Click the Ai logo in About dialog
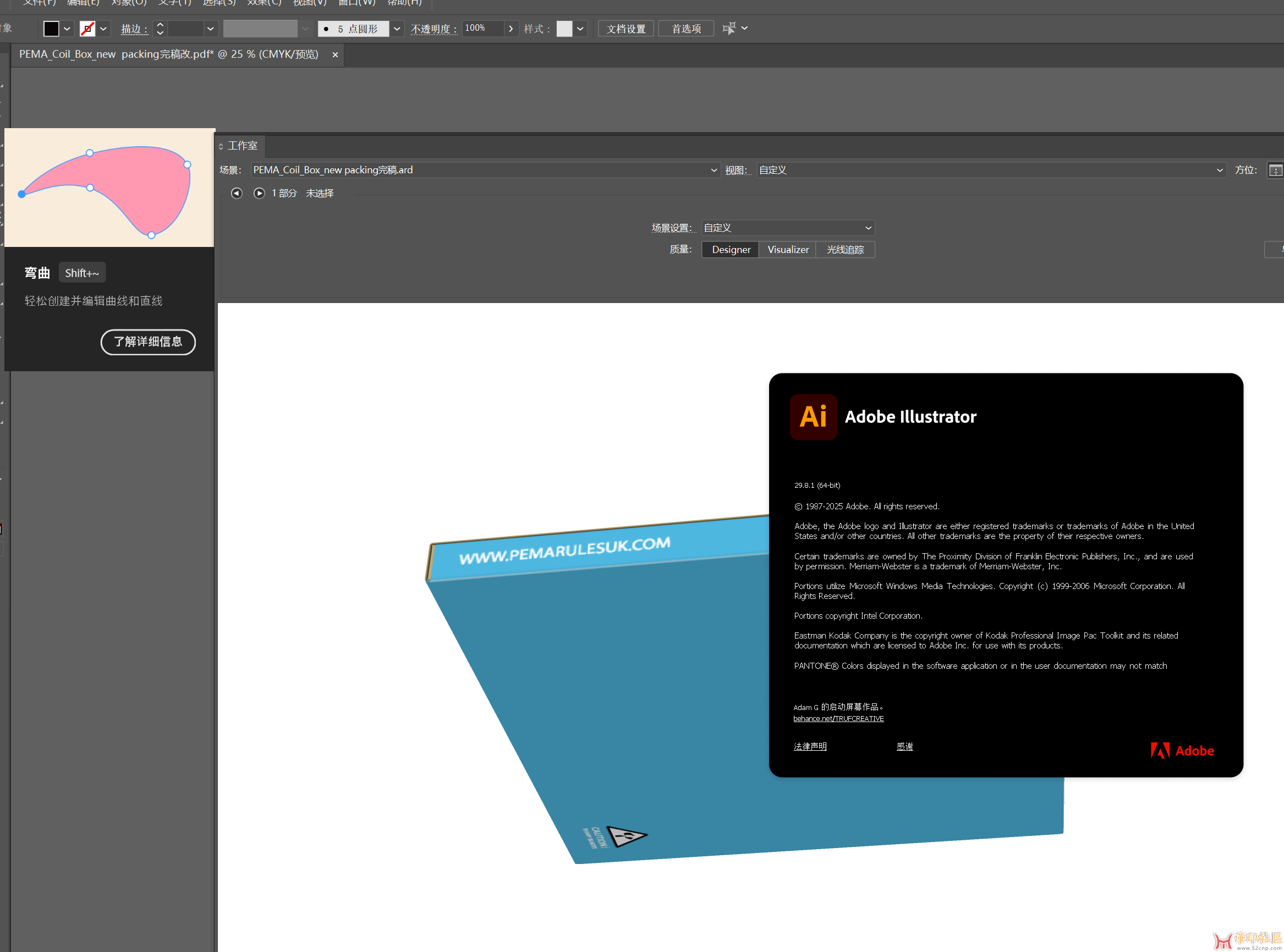The image size is (1284, 952). click(813, 417)
